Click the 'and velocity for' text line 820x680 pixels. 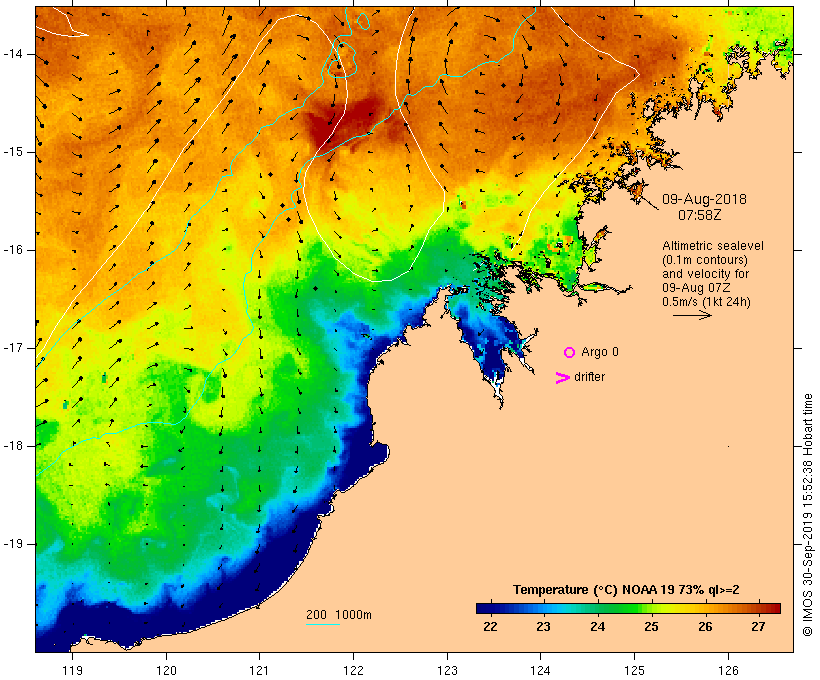705,274
